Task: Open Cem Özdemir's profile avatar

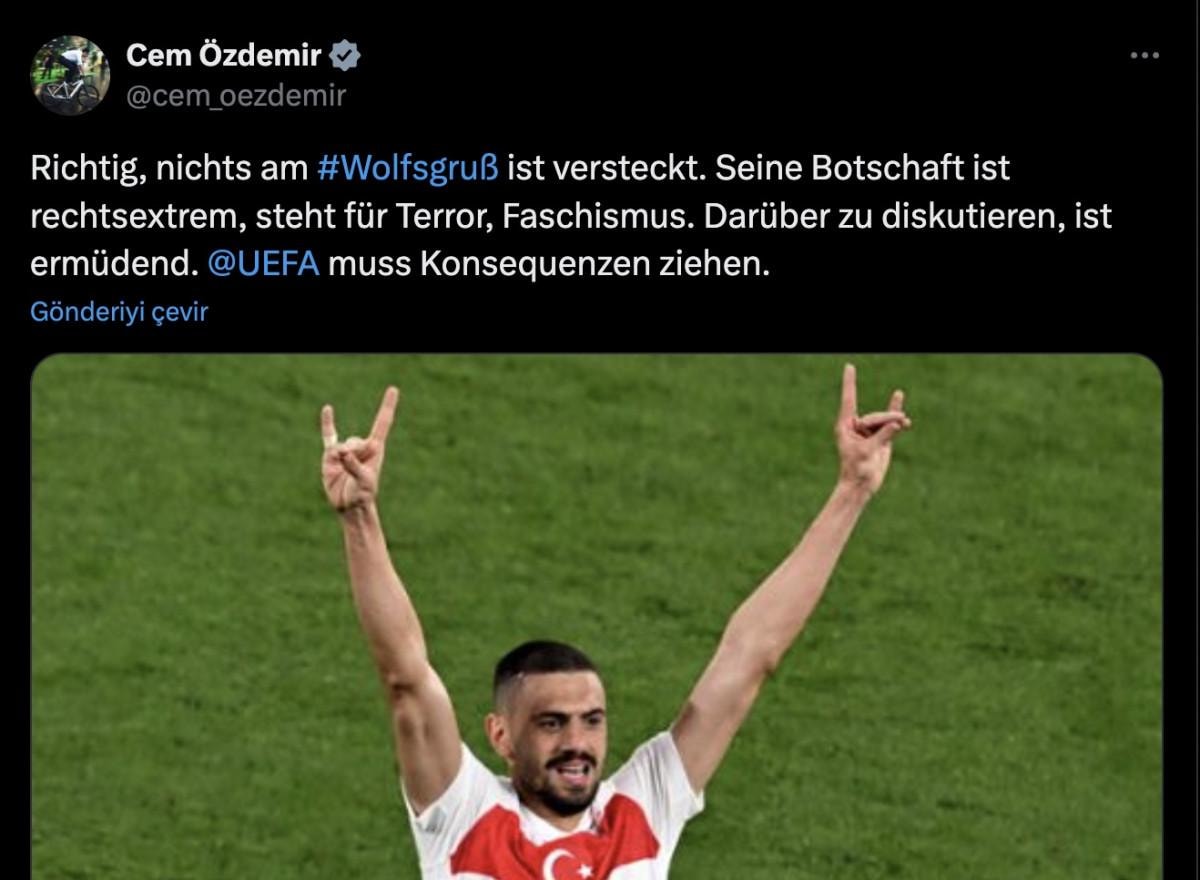Action: tap(70, 76)
